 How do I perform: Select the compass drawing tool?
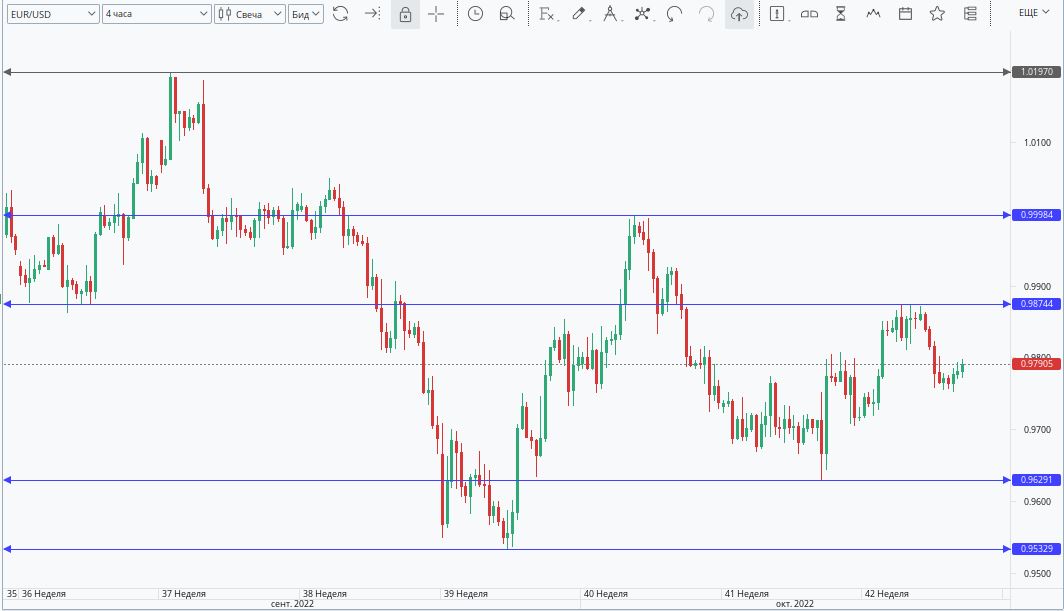coord(610,14)
